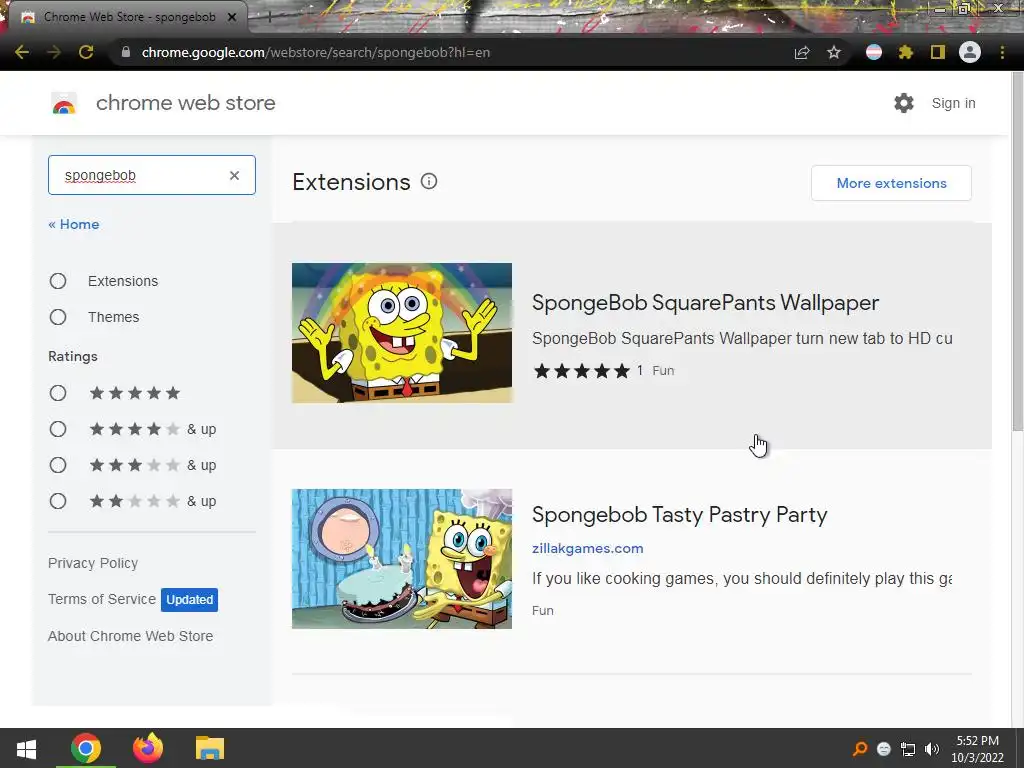Open File Explorer from the taskbar
Viewport: 1024px width, 768px height.
pyautogui.click(x=210, y=748)
